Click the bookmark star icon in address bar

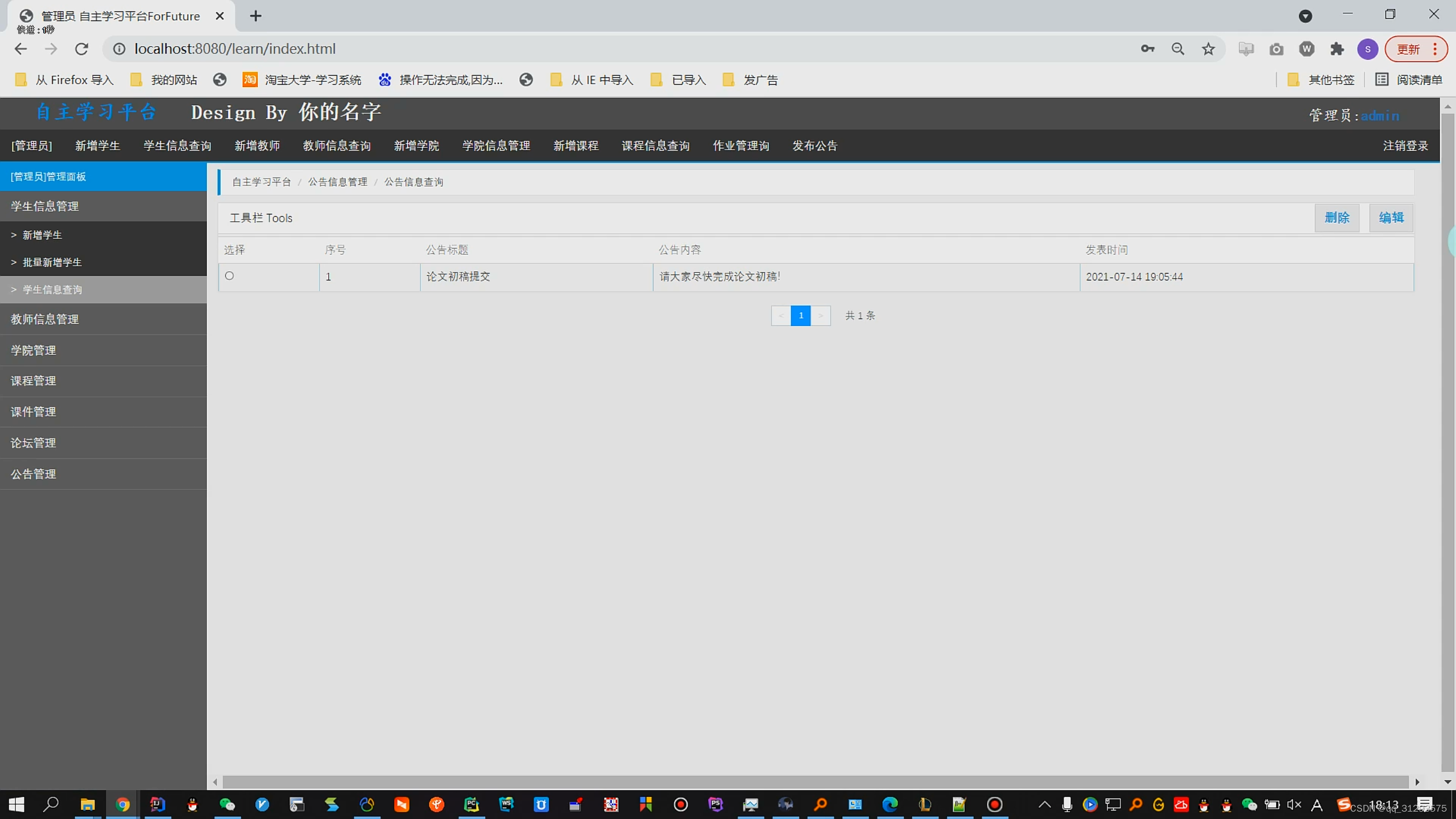click(x=1208, y=49)
